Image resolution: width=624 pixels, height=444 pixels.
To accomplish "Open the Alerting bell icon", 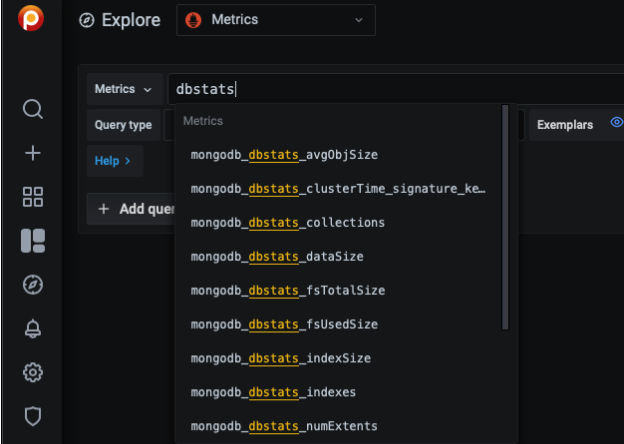I will [32, 329].
